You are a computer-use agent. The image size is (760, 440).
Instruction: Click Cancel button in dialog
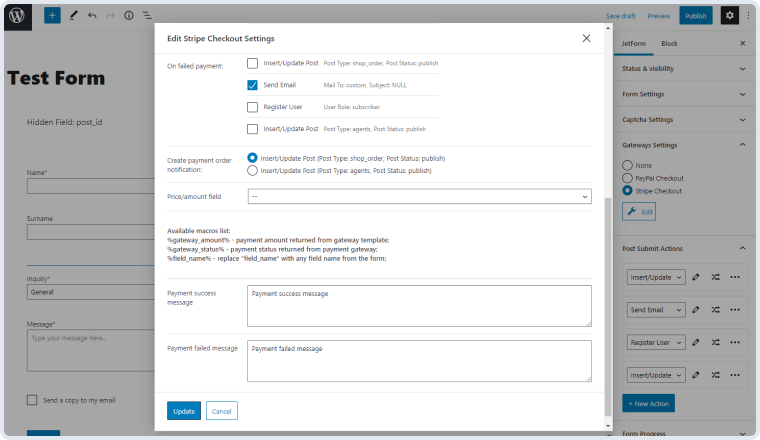pos(222,411)
